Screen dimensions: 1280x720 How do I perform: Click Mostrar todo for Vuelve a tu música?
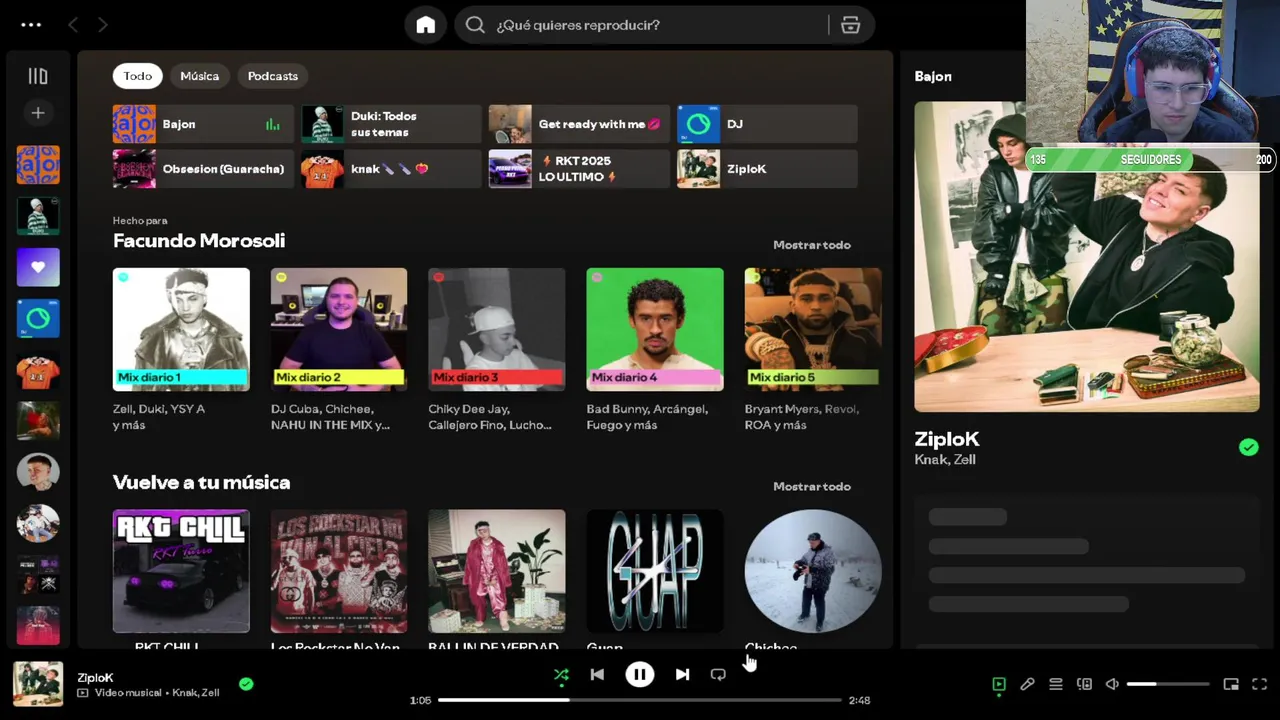[812, 487]
